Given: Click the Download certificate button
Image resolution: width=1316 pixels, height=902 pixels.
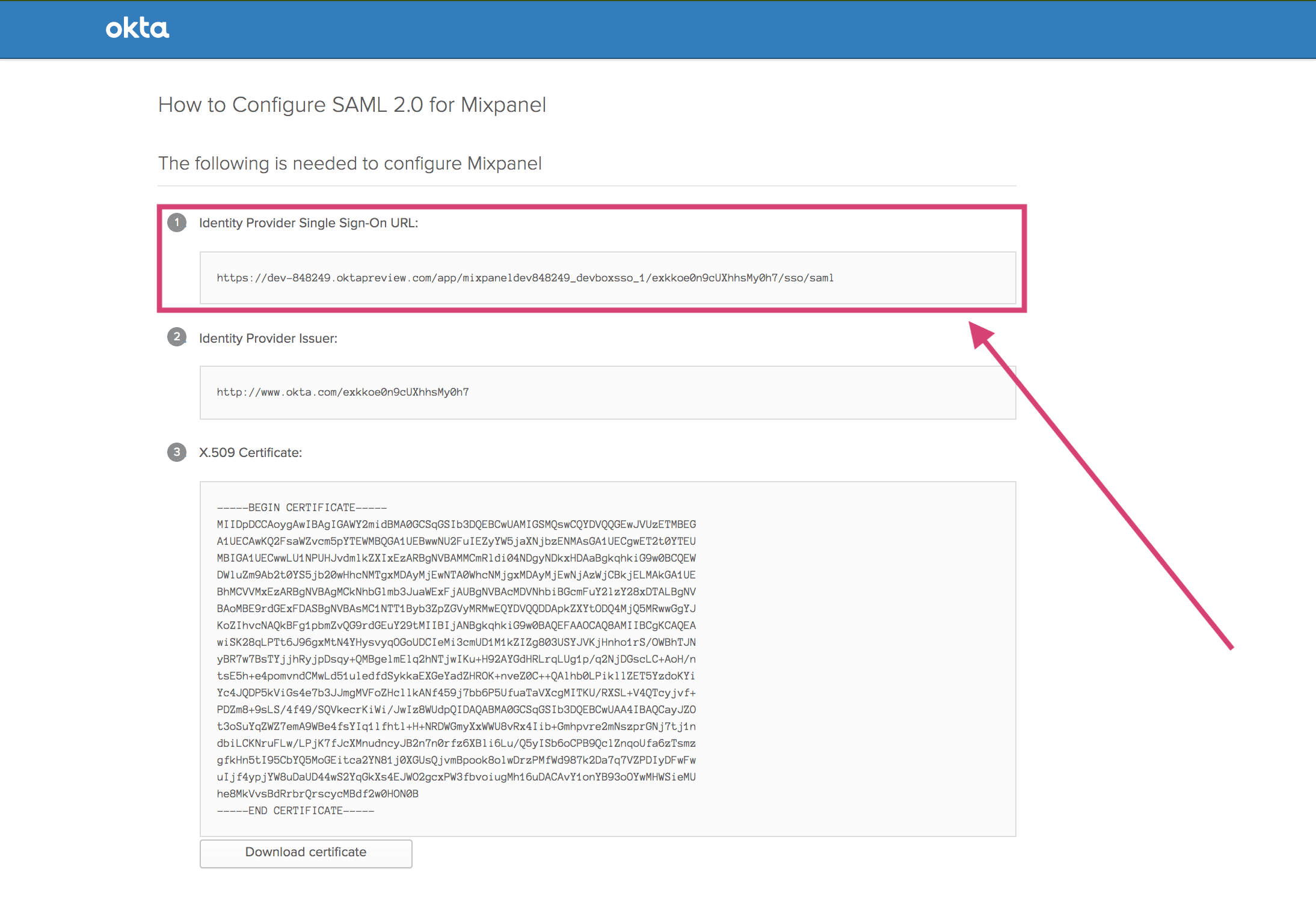Looking at the screenshot, I should coord(306,853).
